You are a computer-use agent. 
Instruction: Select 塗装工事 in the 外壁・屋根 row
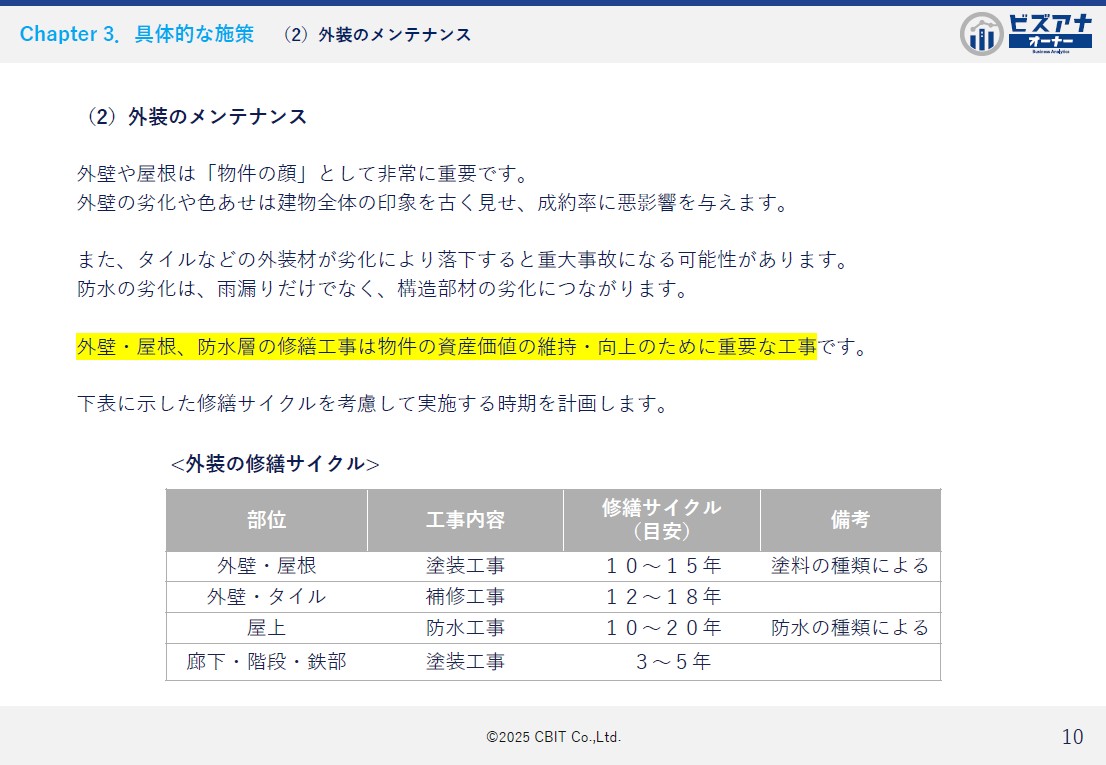[x=466, y=565]
